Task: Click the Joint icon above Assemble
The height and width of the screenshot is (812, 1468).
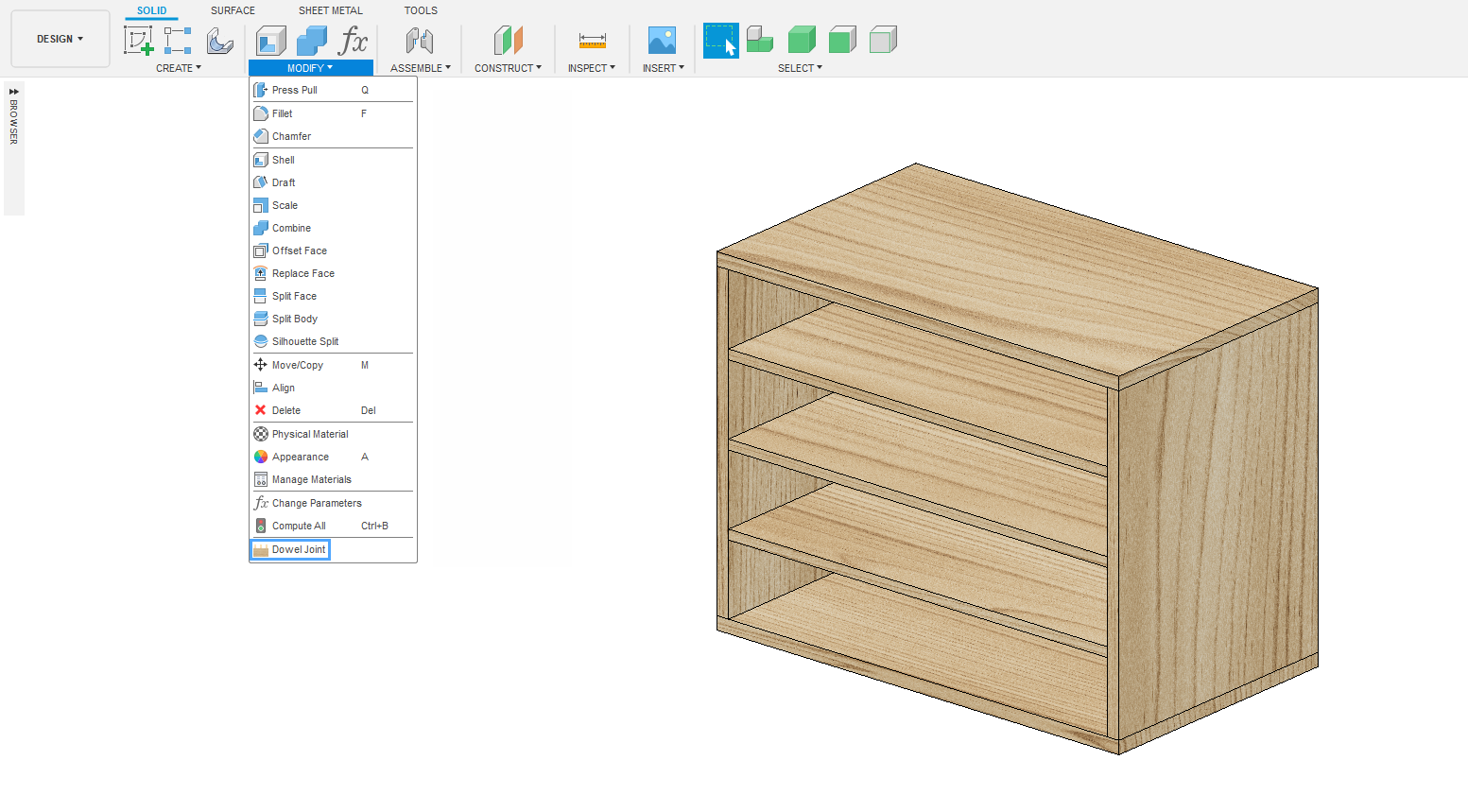Action: click(419, 40)
